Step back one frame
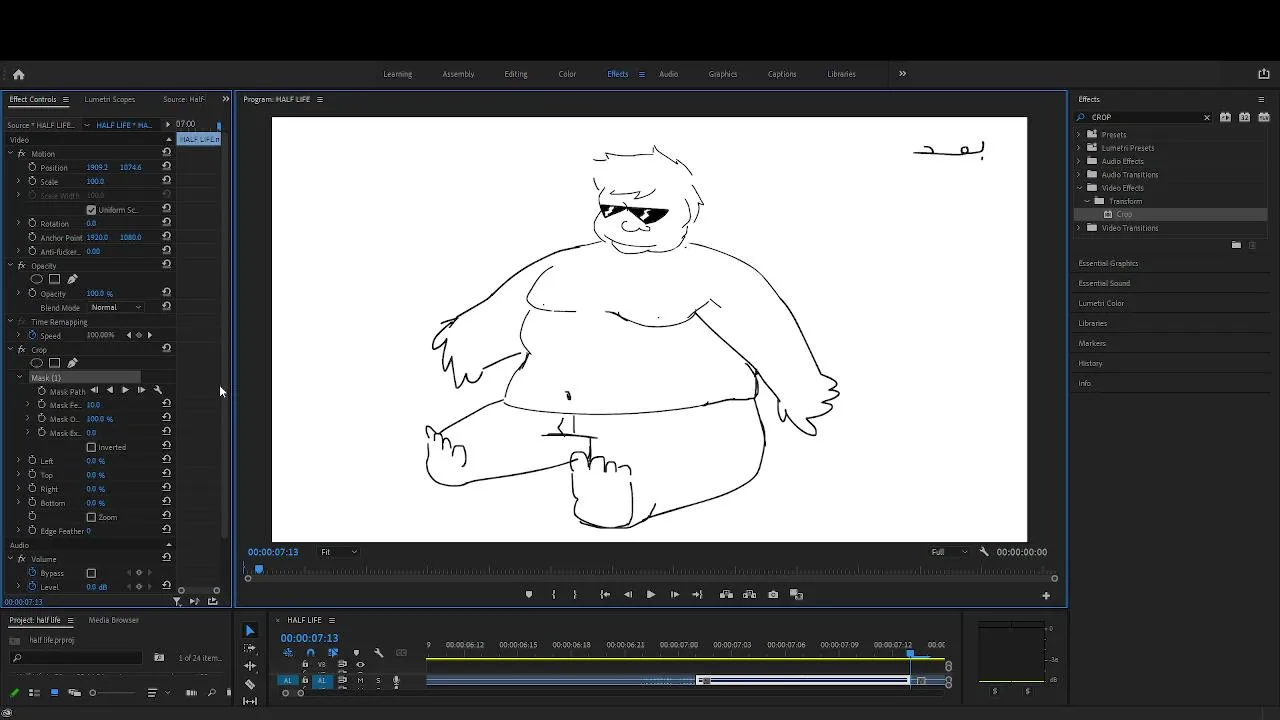This screenshot has height=720, width=1280. [628, 595]
